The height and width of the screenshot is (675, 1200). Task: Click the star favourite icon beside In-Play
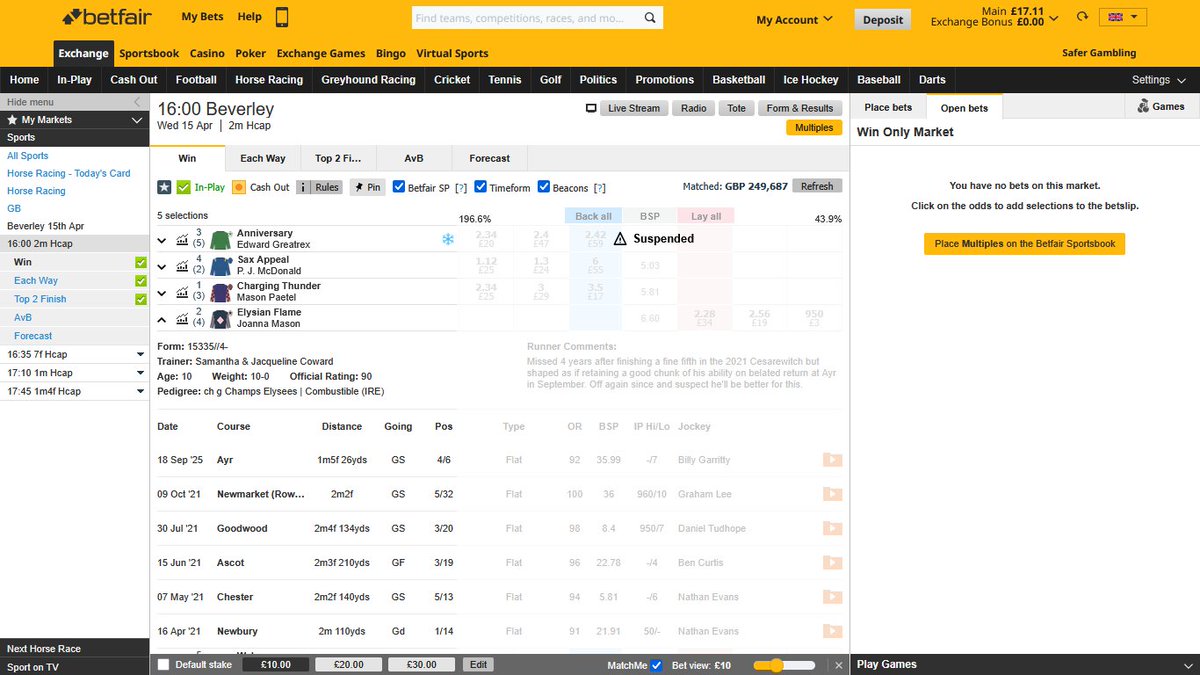coord(165,187)
